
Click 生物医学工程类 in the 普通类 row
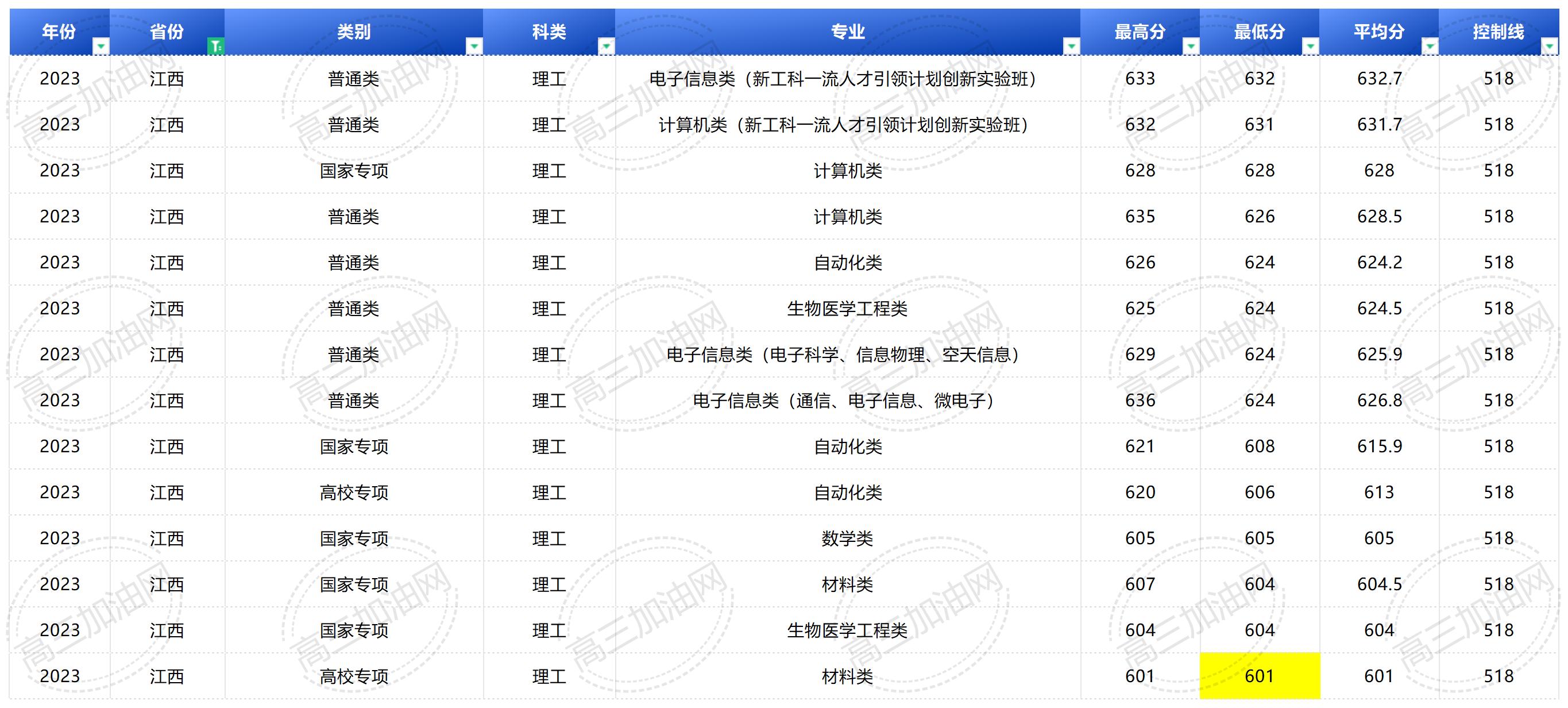(x=848, y=309)
